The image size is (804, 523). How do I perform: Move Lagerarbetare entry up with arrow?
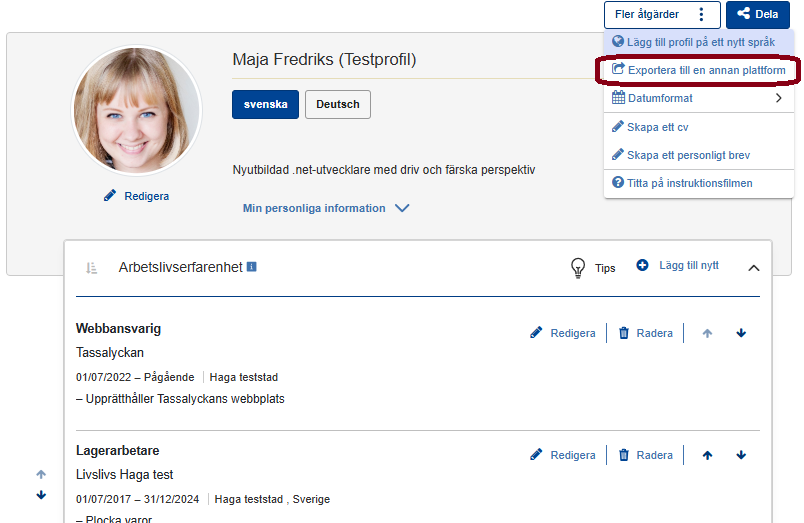(x=707, y=455)
